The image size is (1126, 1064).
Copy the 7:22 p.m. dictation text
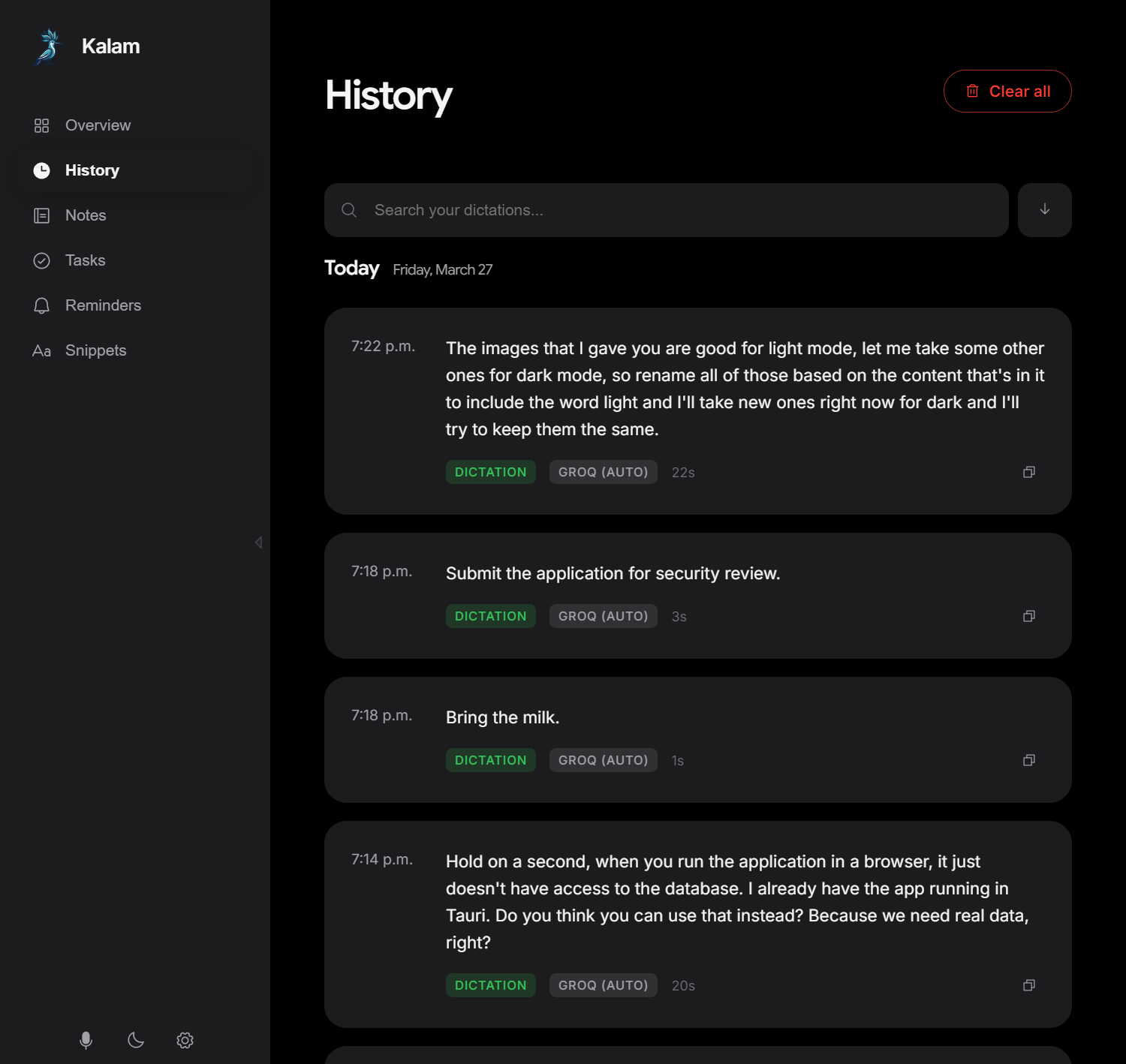(x=1029, y=472)
